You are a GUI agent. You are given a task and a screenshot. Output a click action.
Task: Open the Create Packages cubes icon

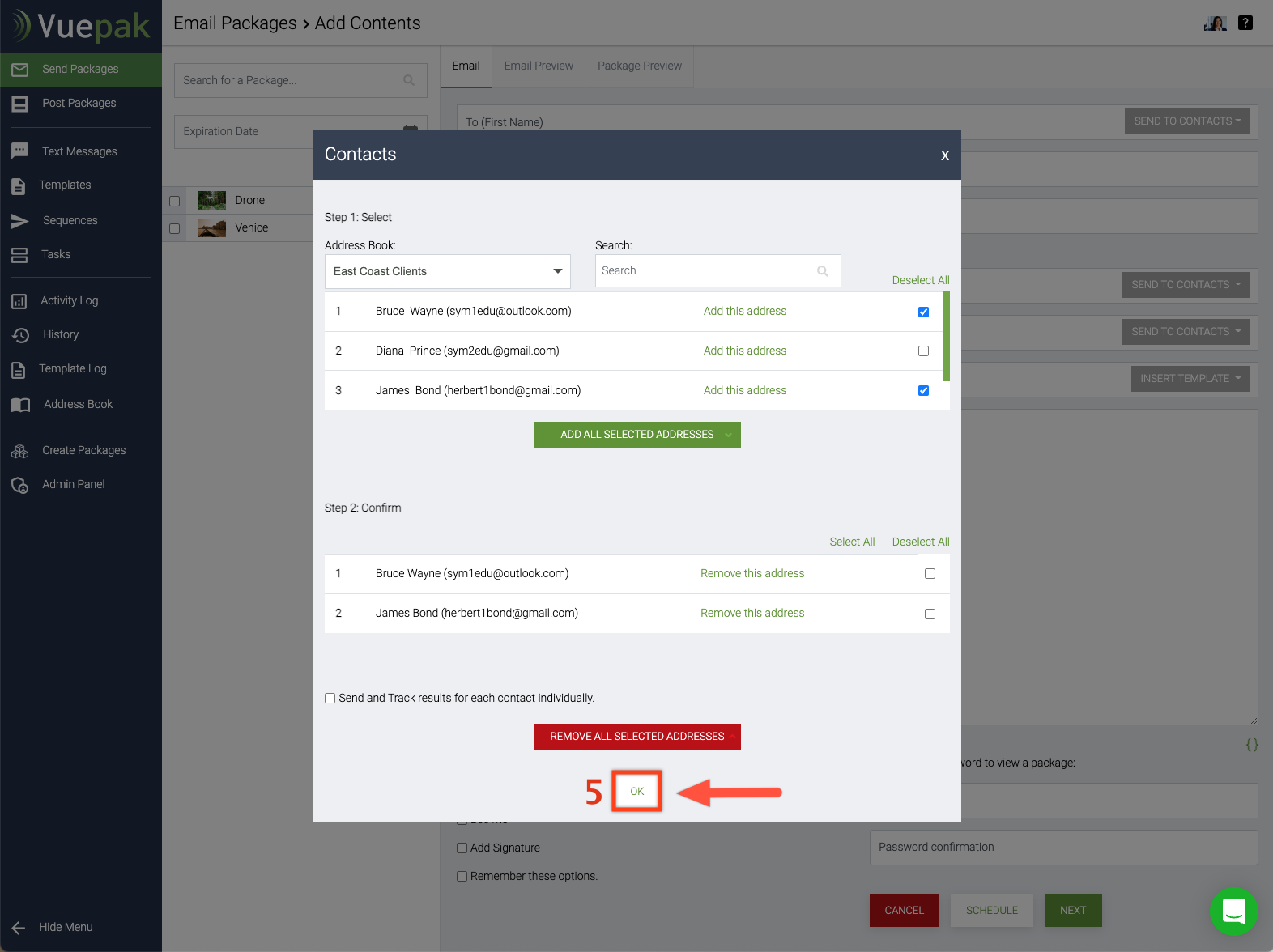click(x=20, y=451)
